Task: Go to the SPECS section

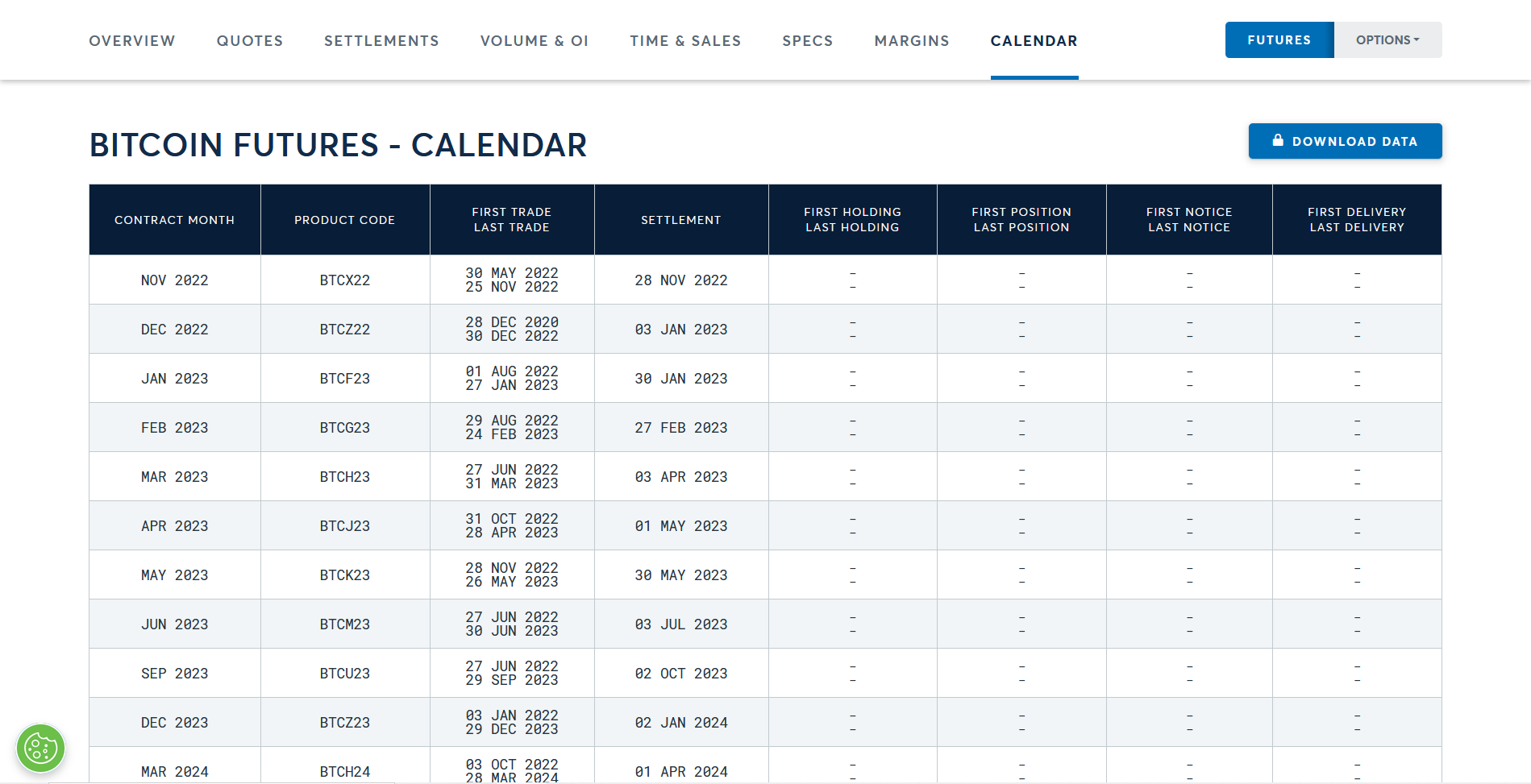Action: [x=807, y=40]
